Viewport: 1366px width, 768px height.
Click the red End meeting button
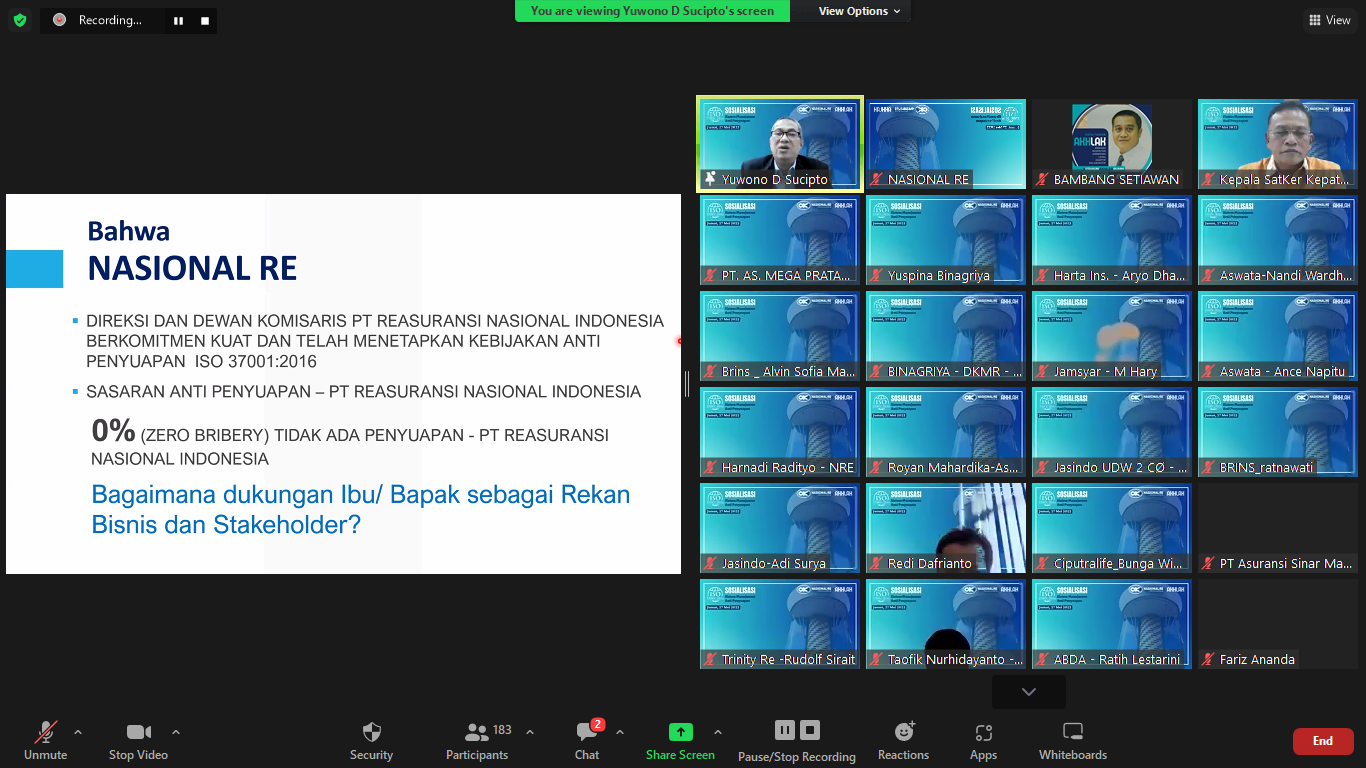[x=1323, y=741]
